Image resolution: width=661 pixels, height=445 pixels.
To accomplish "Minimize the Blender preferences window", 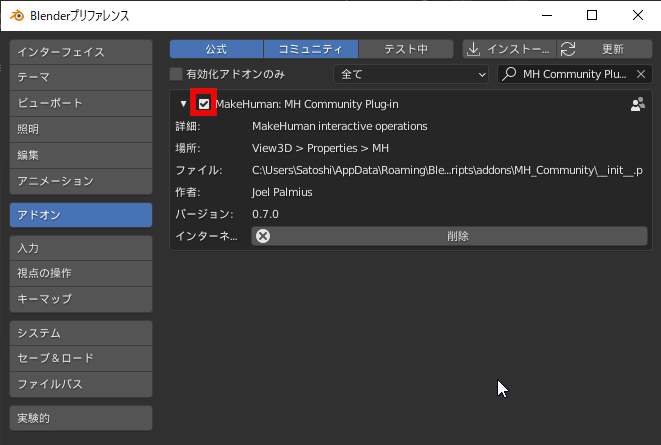I will tap(547, 16).
